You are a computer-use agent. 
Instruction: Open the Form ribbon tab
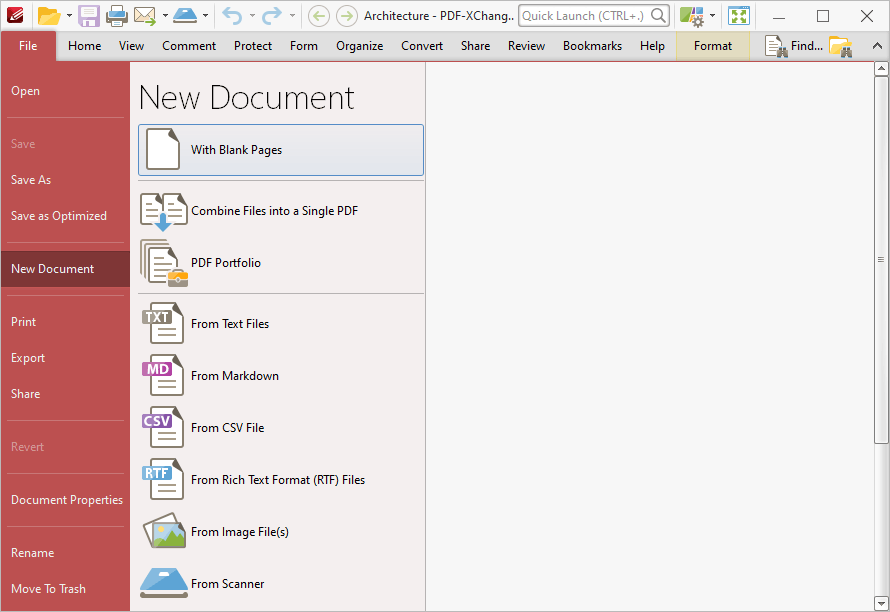coord(304,46)
